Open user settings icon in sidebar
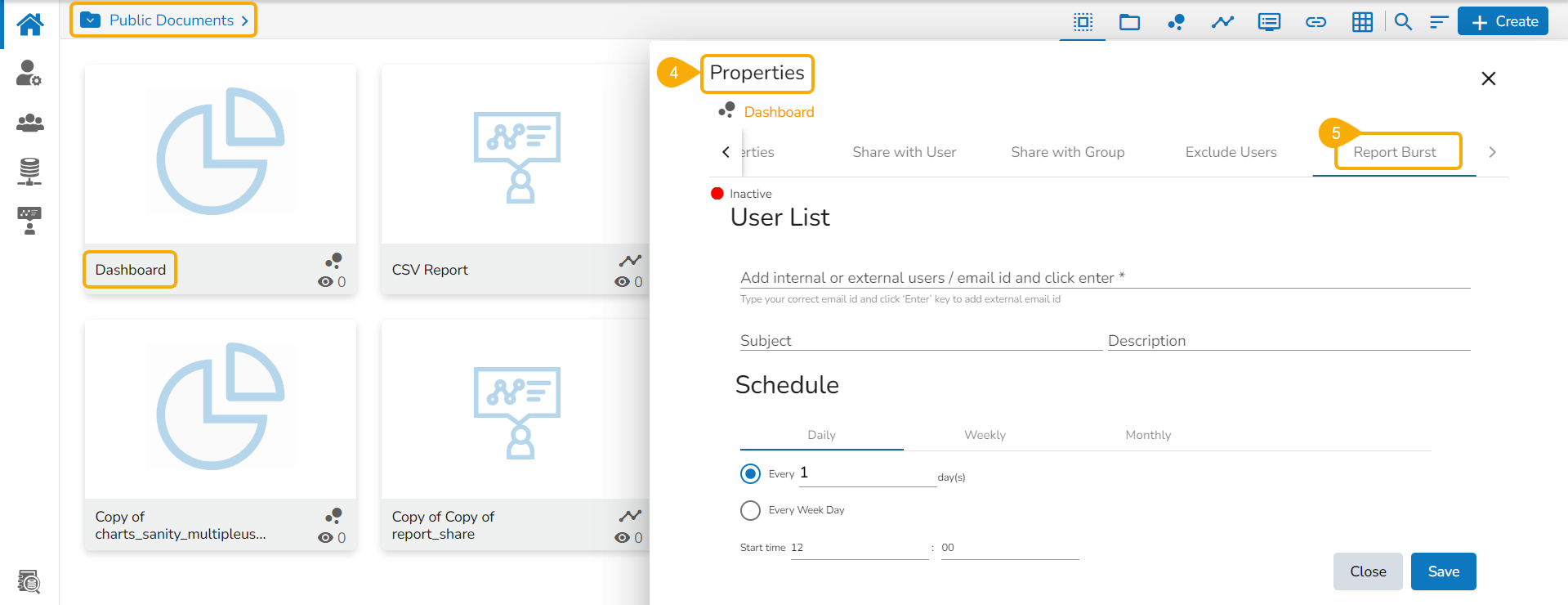 click(29, 73)
